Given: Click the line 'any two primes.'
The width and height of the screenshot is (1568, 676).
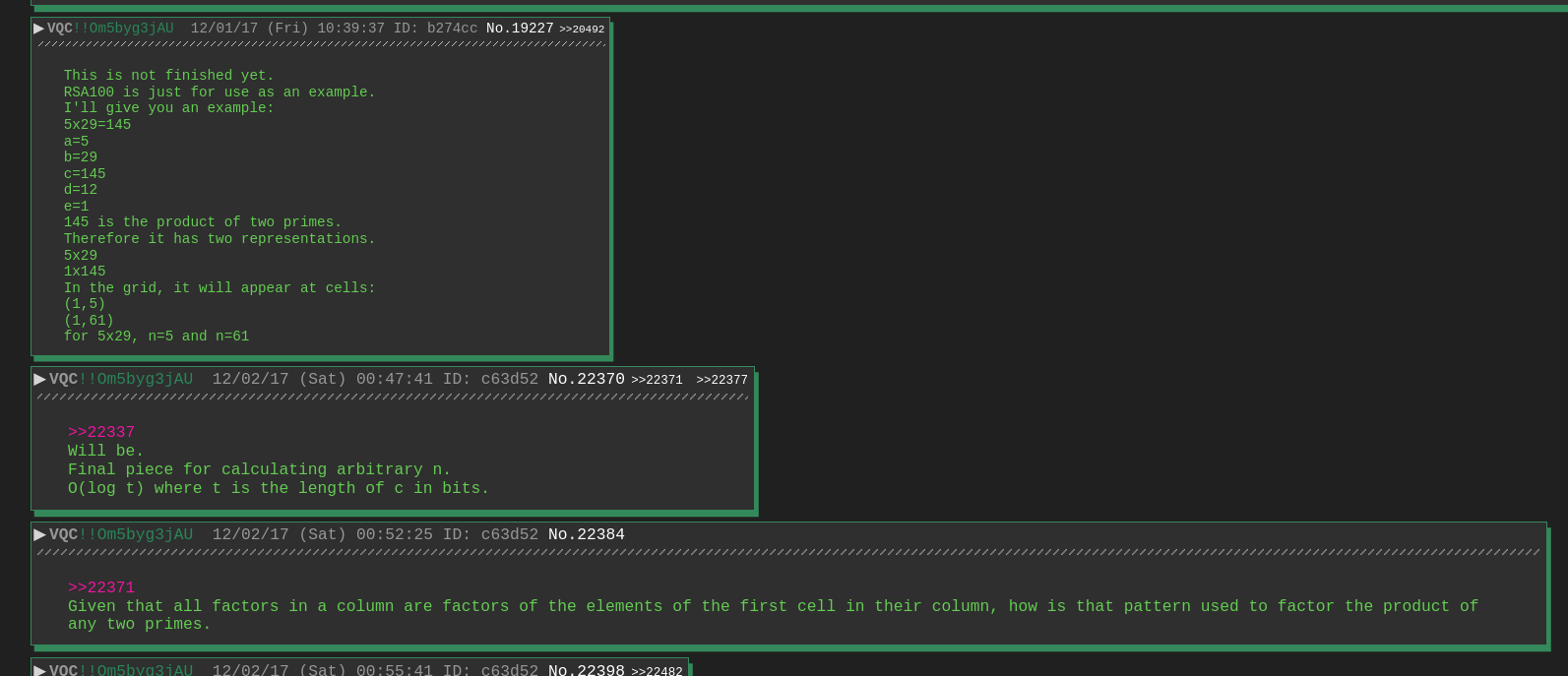Looking at the screenshot, I should point(140,625).
